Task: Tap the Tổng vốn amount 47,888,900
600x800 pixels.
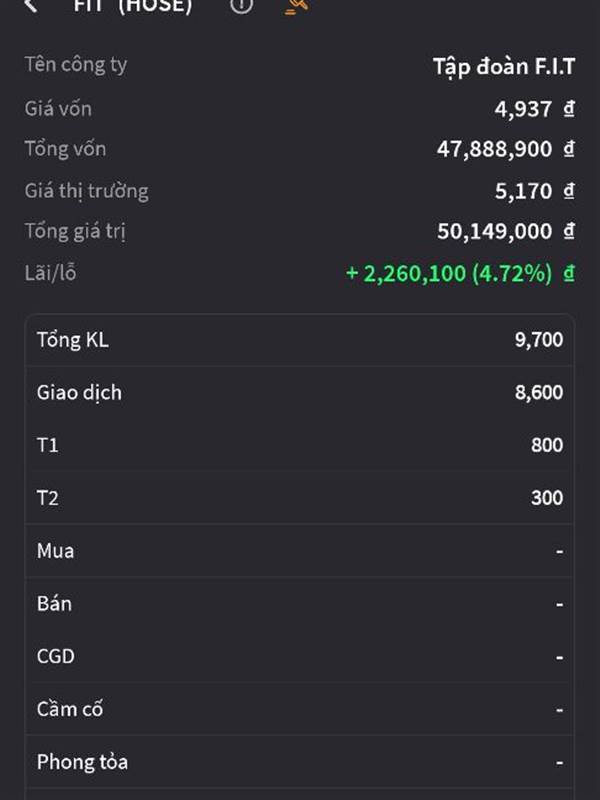Action: (494, 150)
